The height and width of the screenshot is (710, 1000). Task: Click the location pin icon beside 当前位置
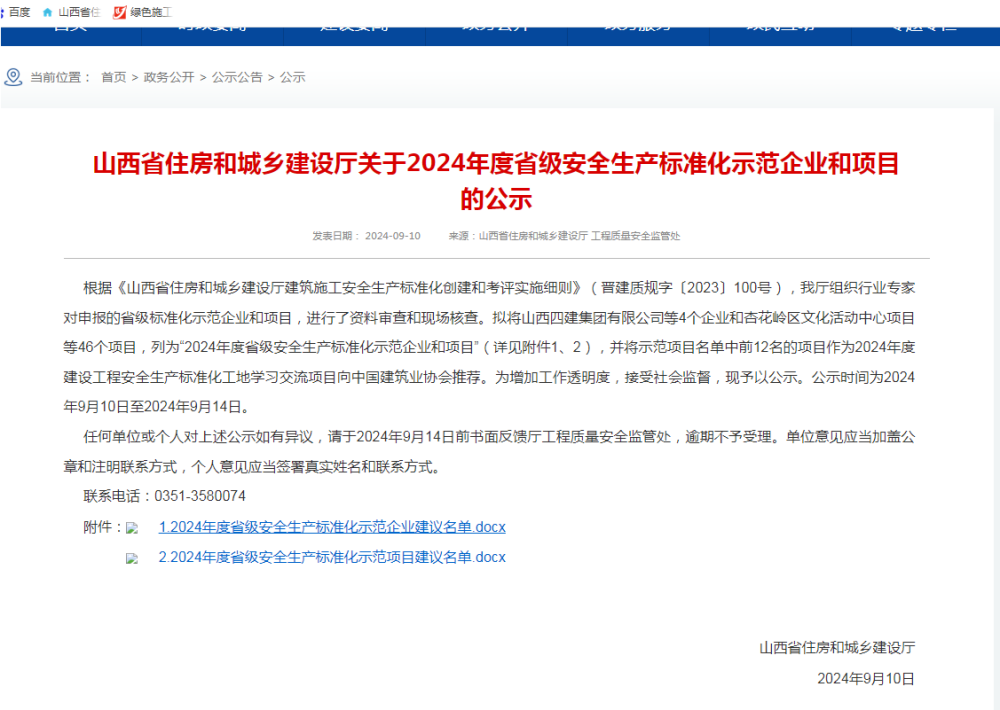click(13, 77)
